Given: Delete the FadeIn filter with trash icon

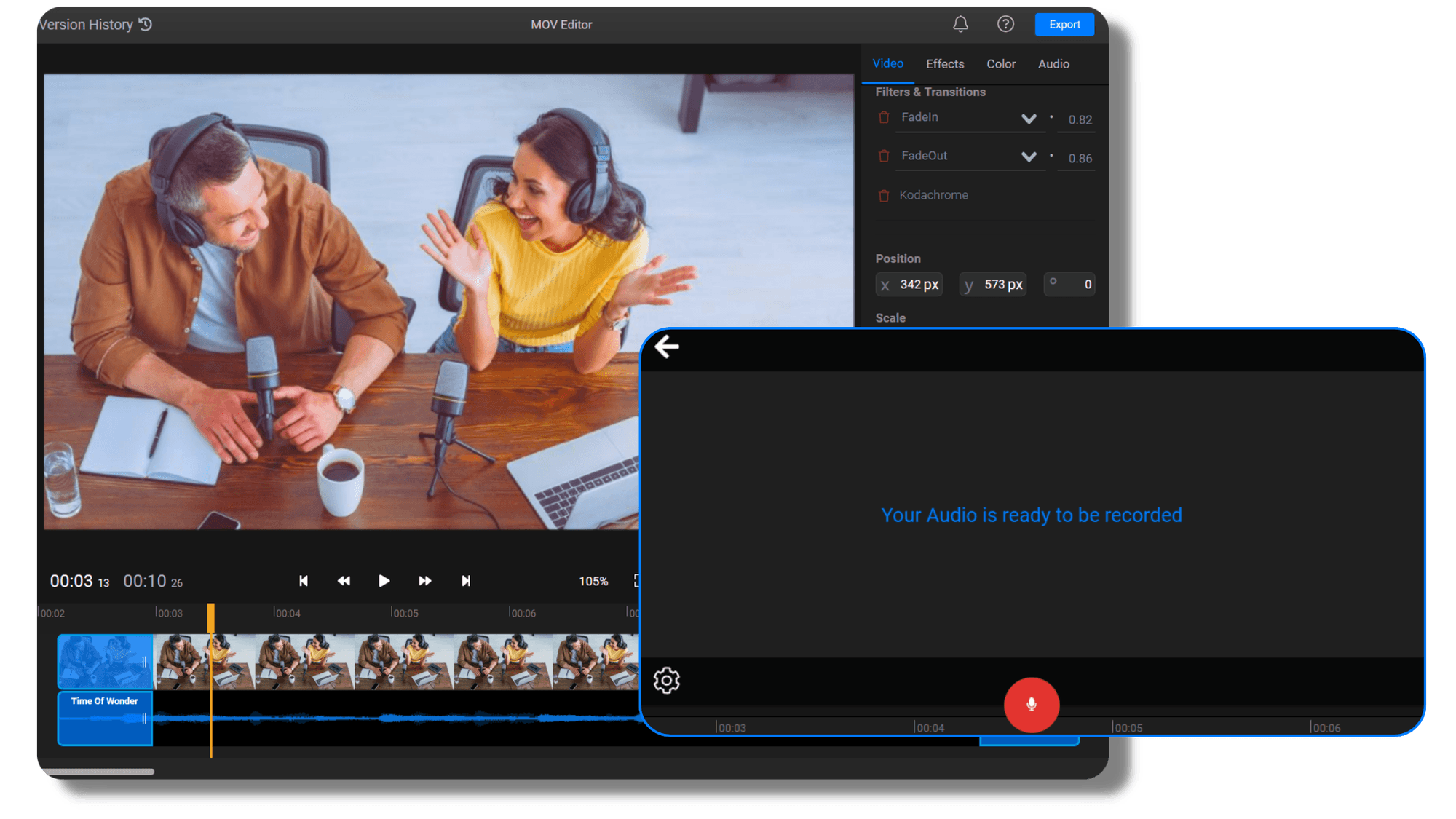Looking at the screenshot, I should tap(884, 117).
